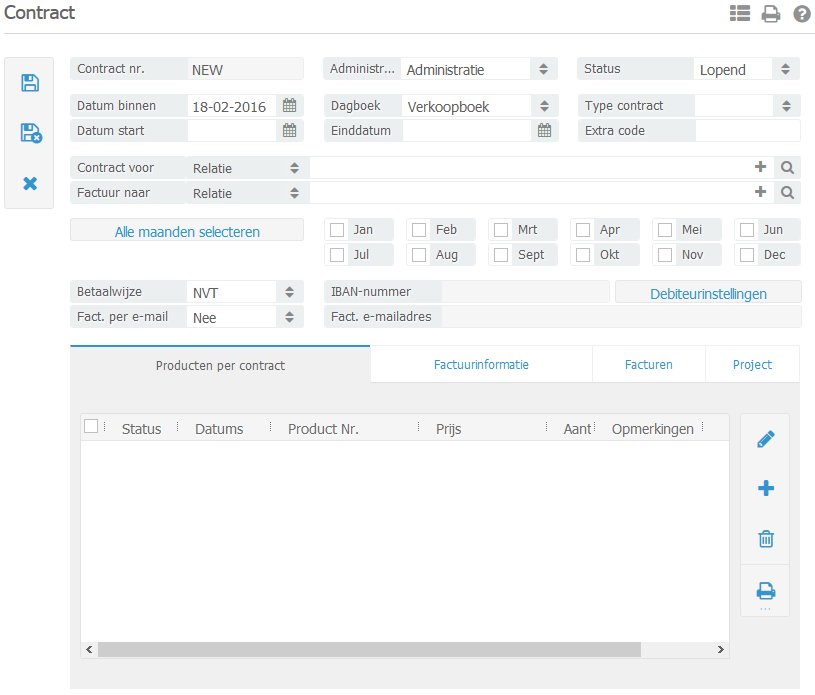Enable the Sept month checkbox
Image resolution: width=815 pixels, height=695 pixels.
(501, 255)
